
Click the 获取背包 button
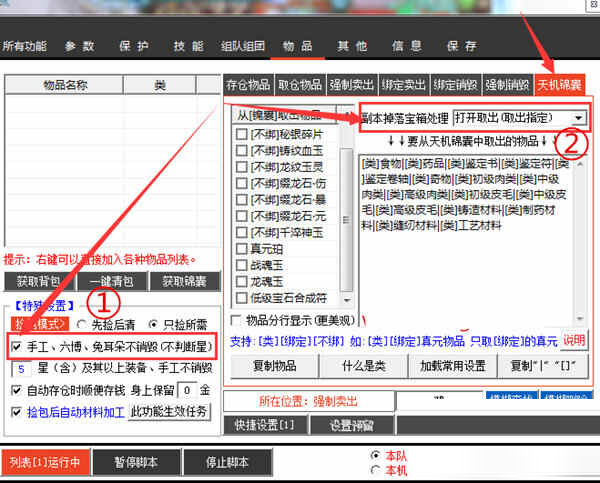(x=39, y=282)
